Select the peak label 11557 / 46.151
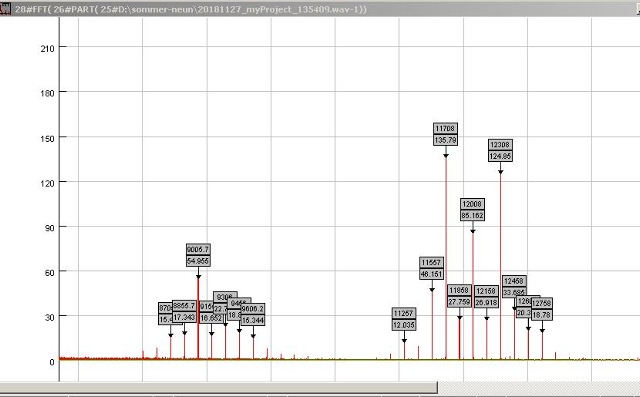The height and width of the screenshot is (397, 640). click(x=431, y=268)
